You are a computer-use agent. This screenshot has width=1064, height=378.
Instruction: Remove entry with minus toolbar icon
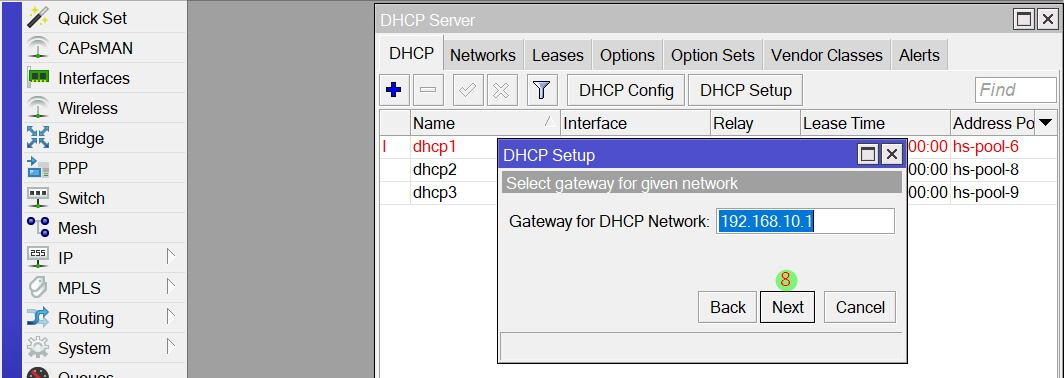[428, 90]
